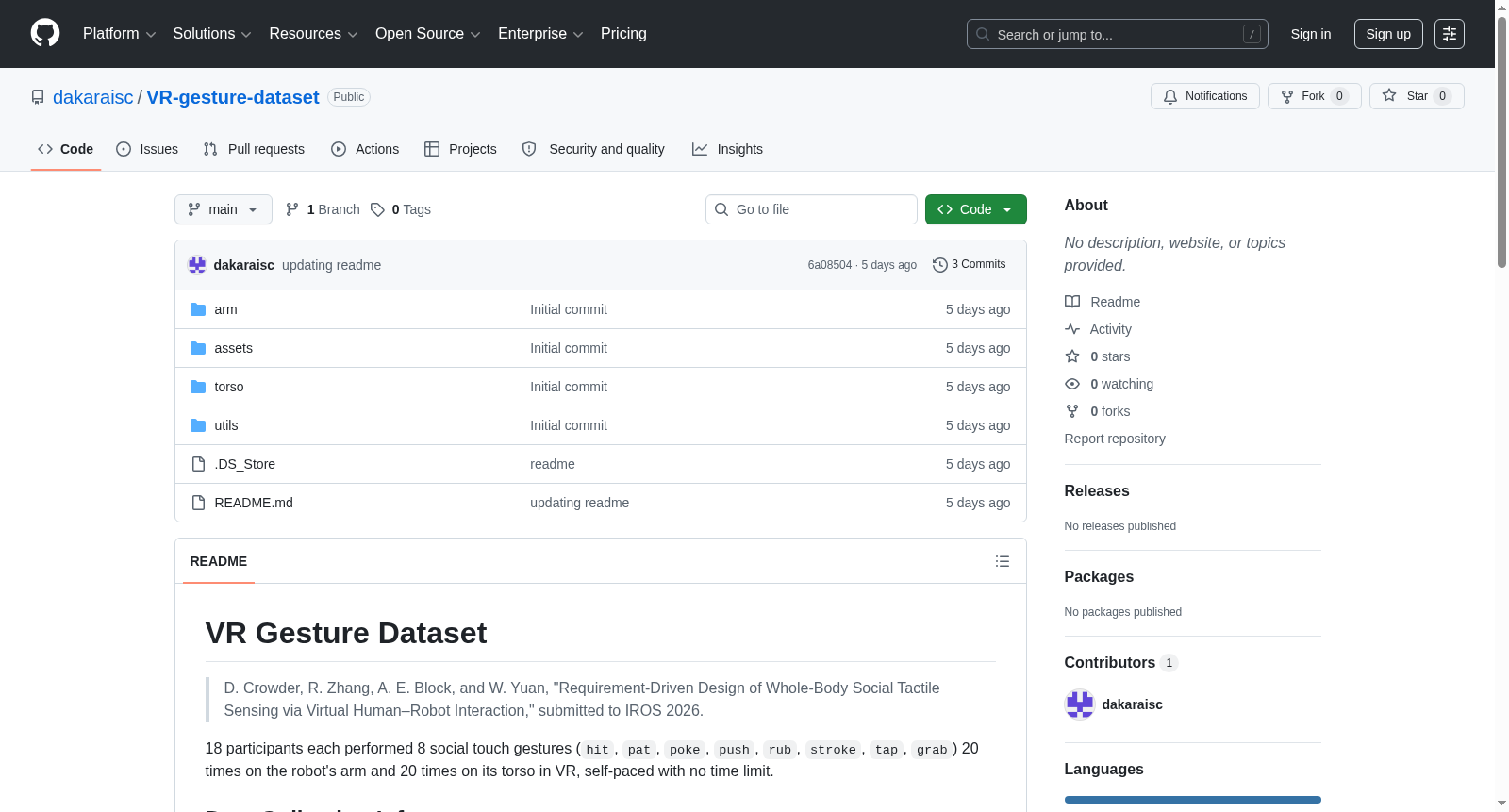Open the VR-gesture-dataset repository link
Screen dimensions: 1509x812
point(233,97)
